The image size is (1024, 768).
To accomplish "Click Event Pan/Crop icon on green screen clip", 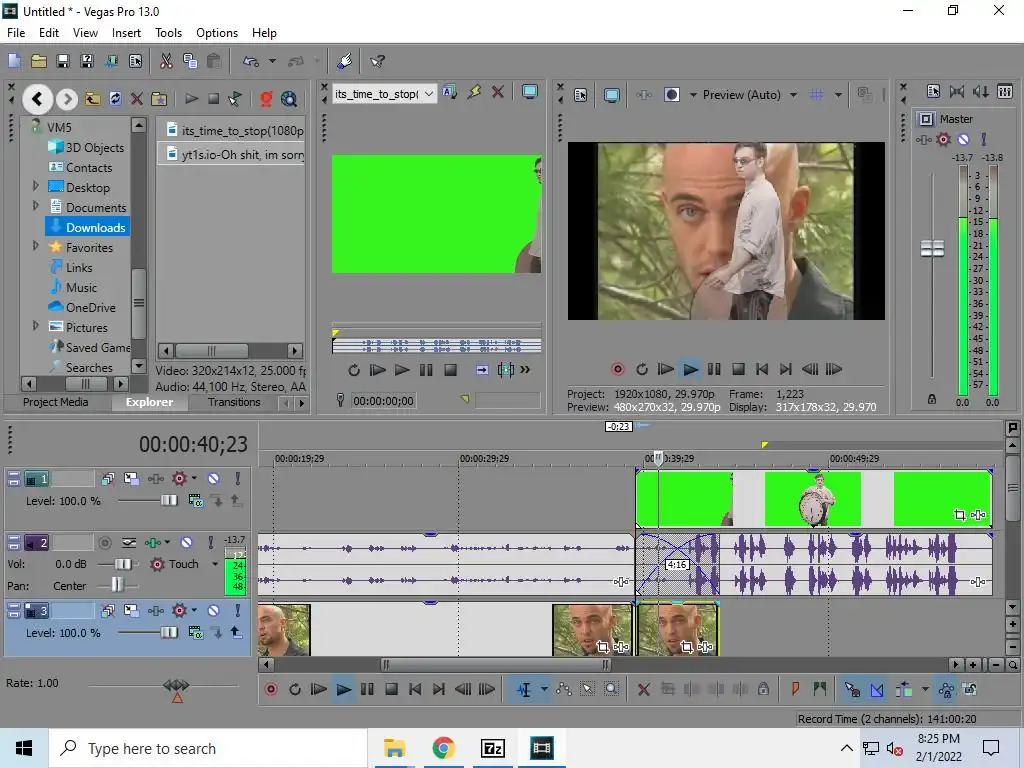I will 959,515.
